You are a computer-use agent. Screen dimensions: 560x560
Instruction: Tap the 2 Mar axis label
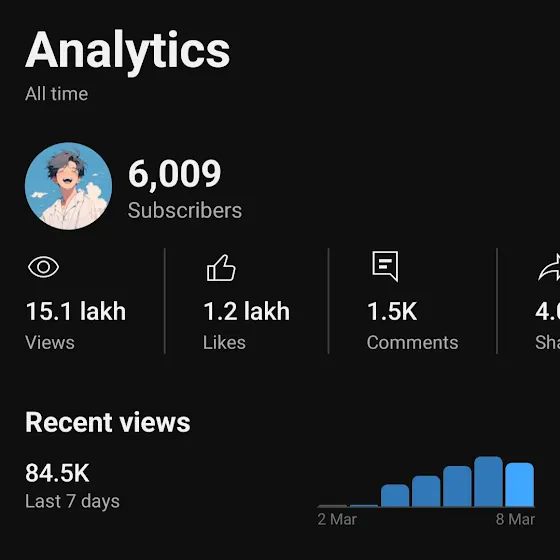pos(337,519)
